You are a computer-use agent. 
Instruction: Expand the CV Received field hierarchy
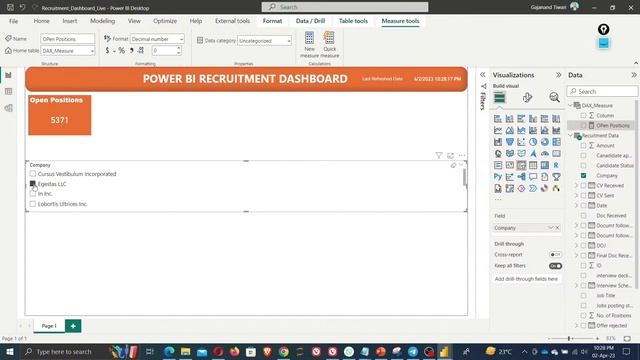[576, 186]
